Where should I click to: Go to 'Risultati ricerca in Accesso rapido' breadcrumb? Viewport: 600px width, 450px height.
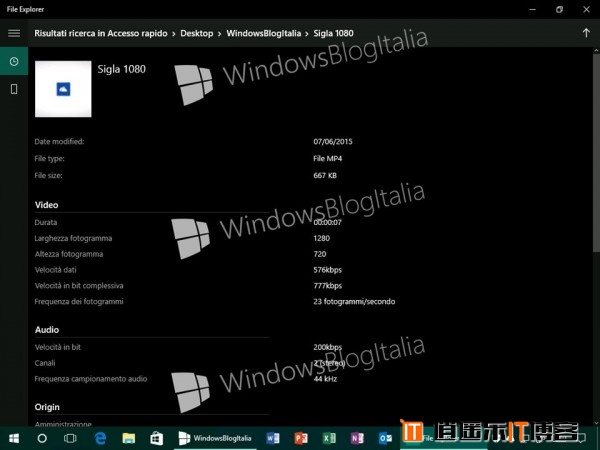pos(101,33)
